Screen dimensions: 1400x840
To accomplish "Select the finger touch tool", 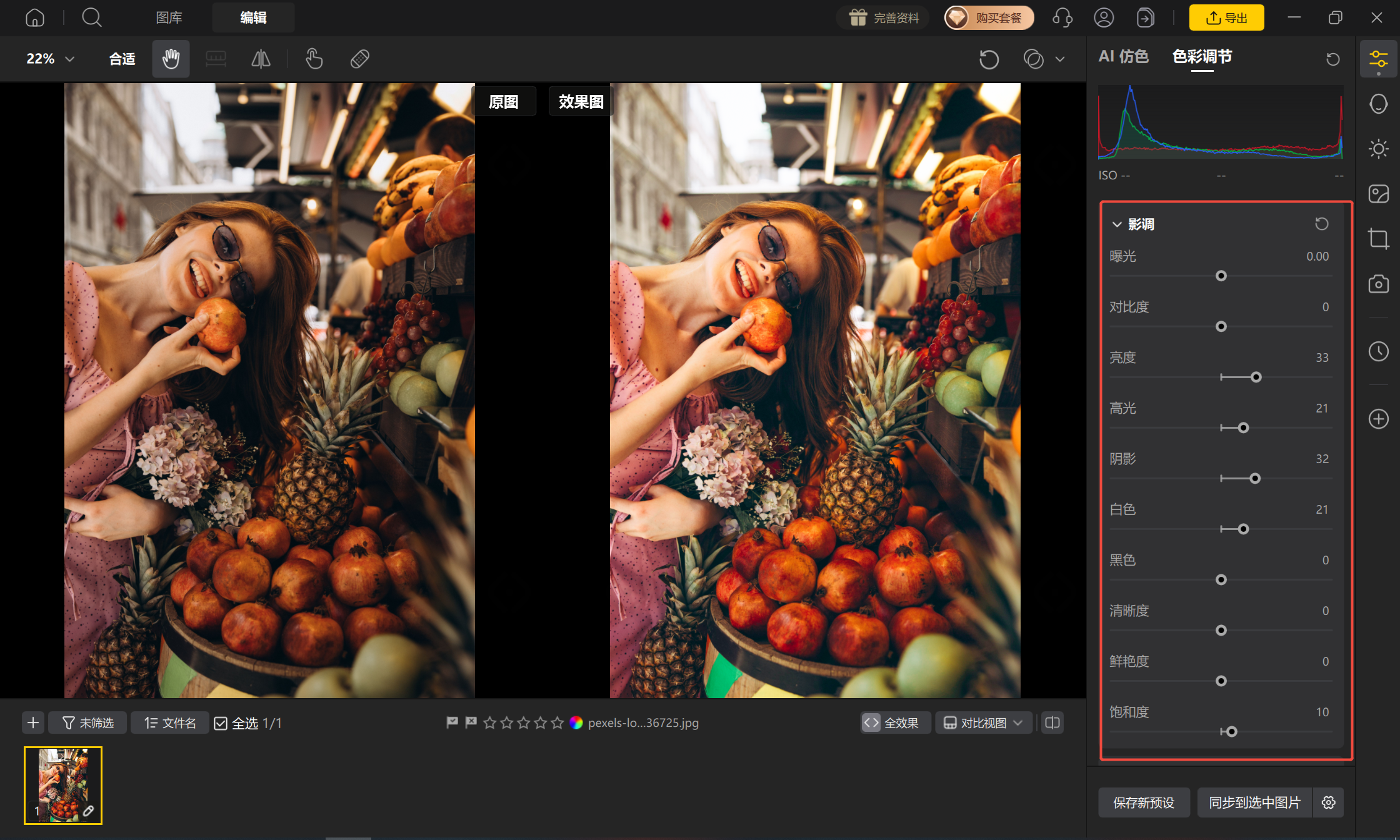I will pos(314,59).
